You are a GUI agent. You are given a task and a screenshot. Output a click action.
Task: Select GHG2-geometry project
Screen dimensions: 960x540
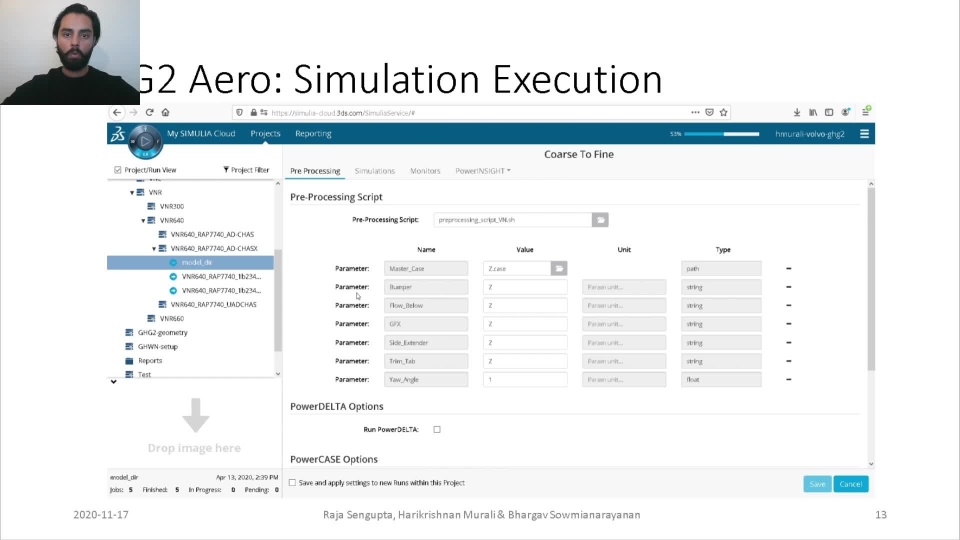coord(162,332)
